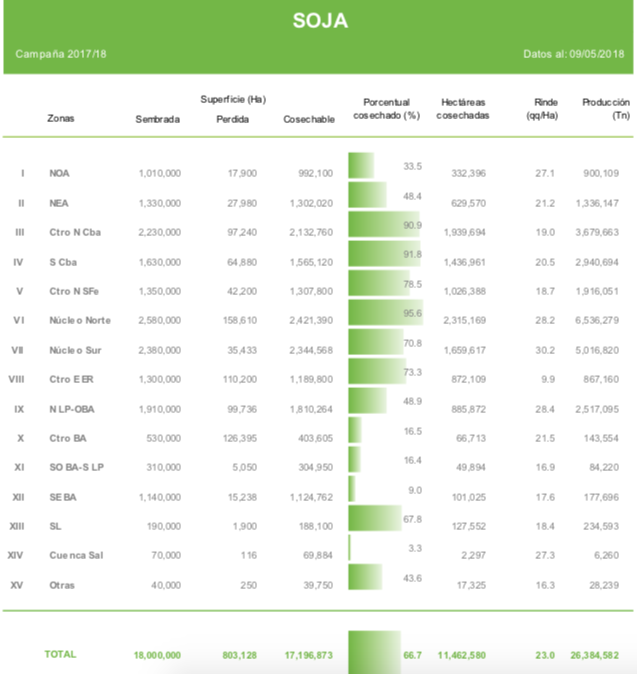
Task: Click the TOTAL percentage bar showing 66.7
Action: [374, 648]
